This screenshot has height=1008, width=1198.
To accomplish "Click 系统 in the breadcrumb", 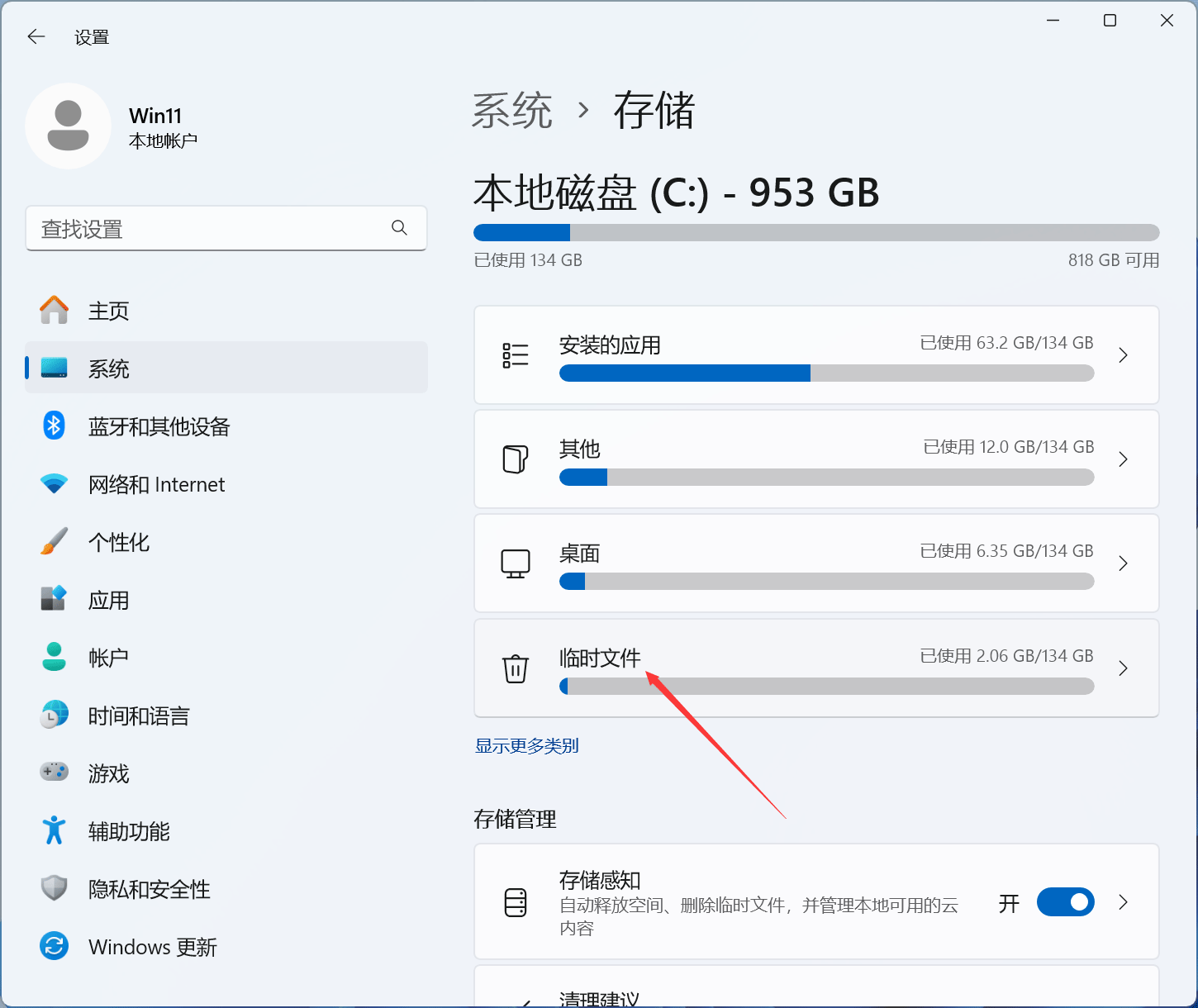I will 512,111.
